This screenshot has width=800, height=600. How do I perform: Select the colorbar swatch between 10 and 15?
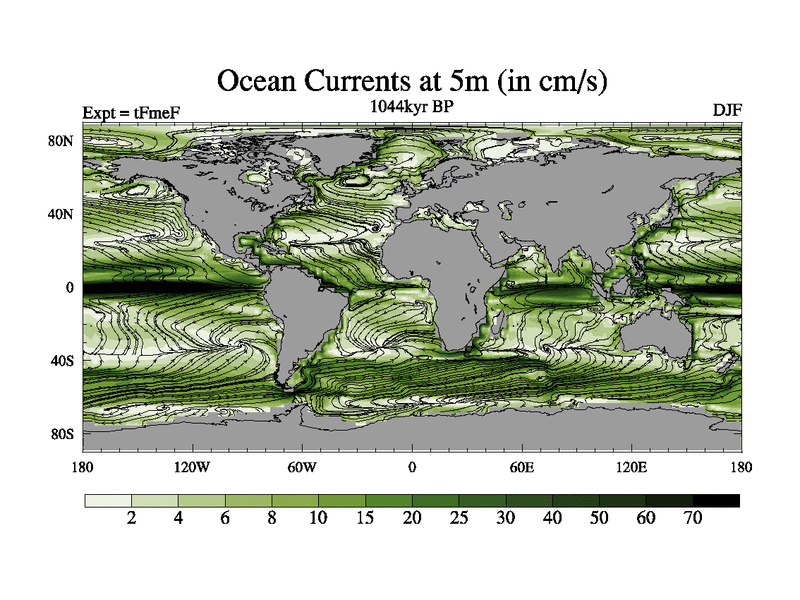[342, 500]
